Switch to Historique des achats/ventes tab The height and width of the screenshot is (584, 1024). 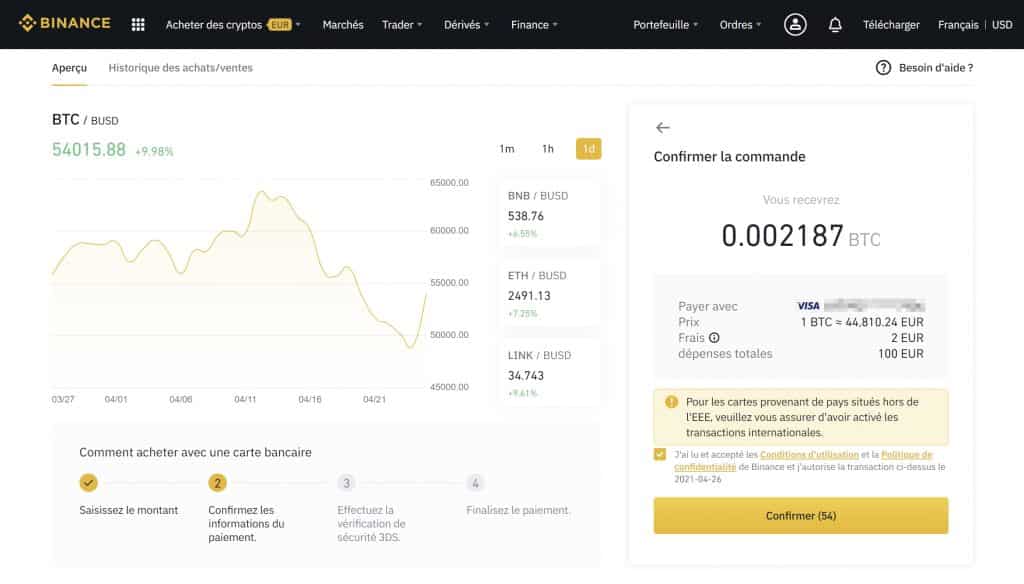click(178, 67)
